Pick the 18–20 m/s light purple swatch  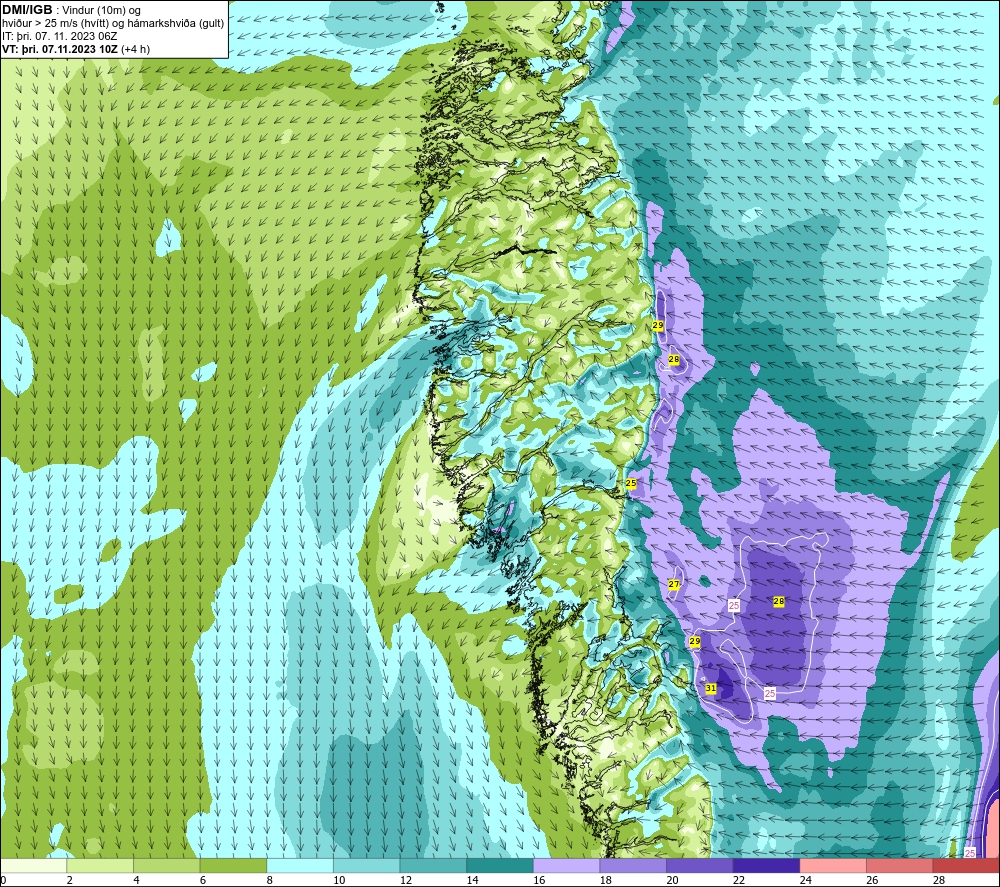(633, 865)
